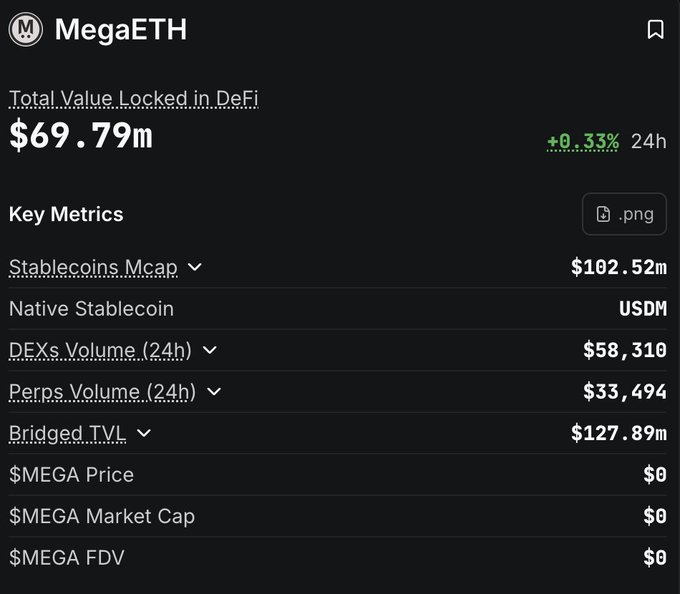Click the $127.89m bridged TVL value
680x594 pixels.
pyautogui.click(x=618, y=433)
